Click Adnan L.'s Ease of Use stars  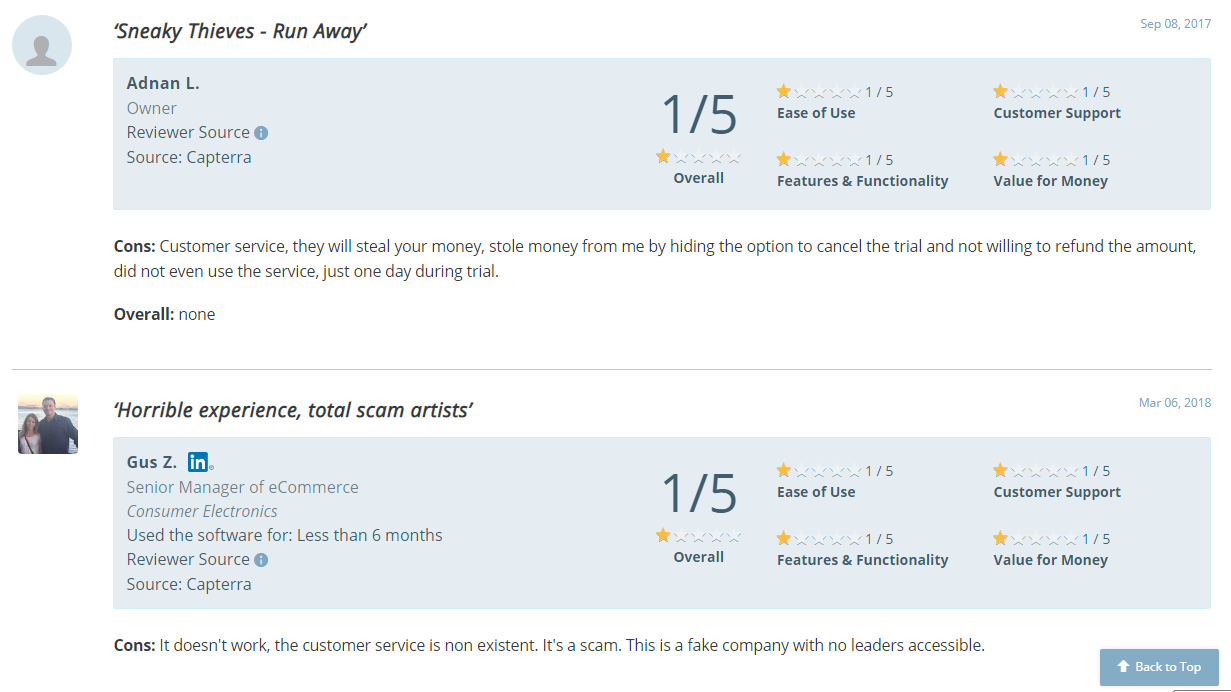click(x=819, y=92)
